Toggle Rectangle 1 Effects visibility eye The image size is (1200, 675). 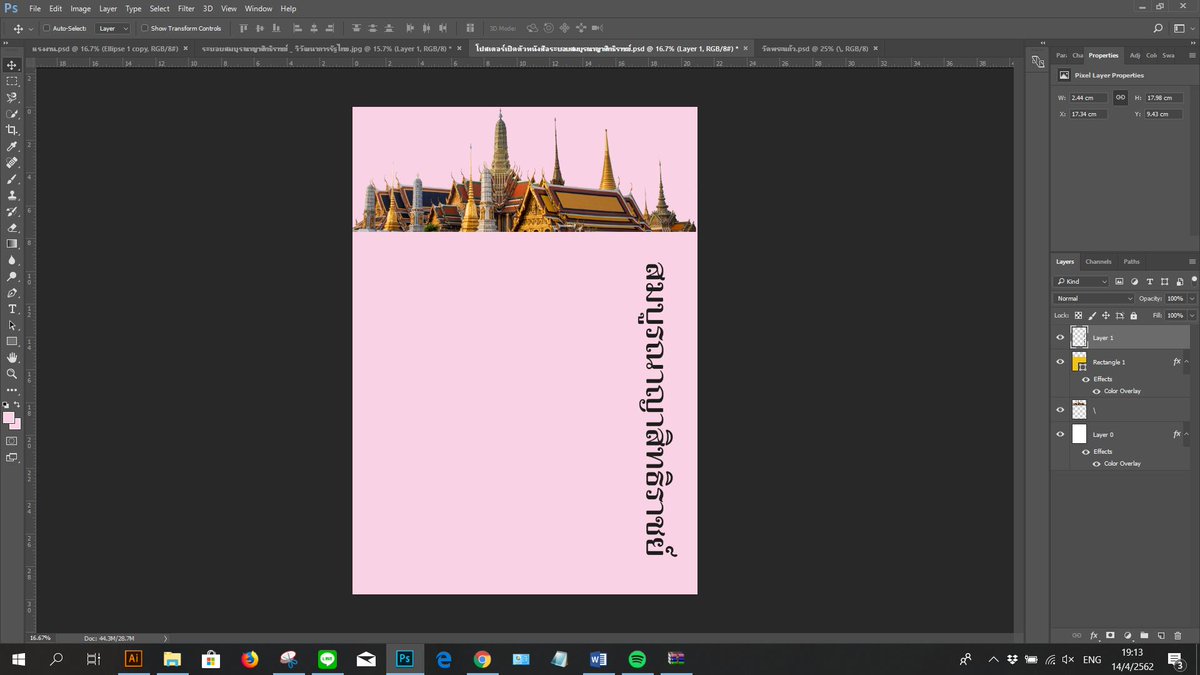tap(1085, 379)
